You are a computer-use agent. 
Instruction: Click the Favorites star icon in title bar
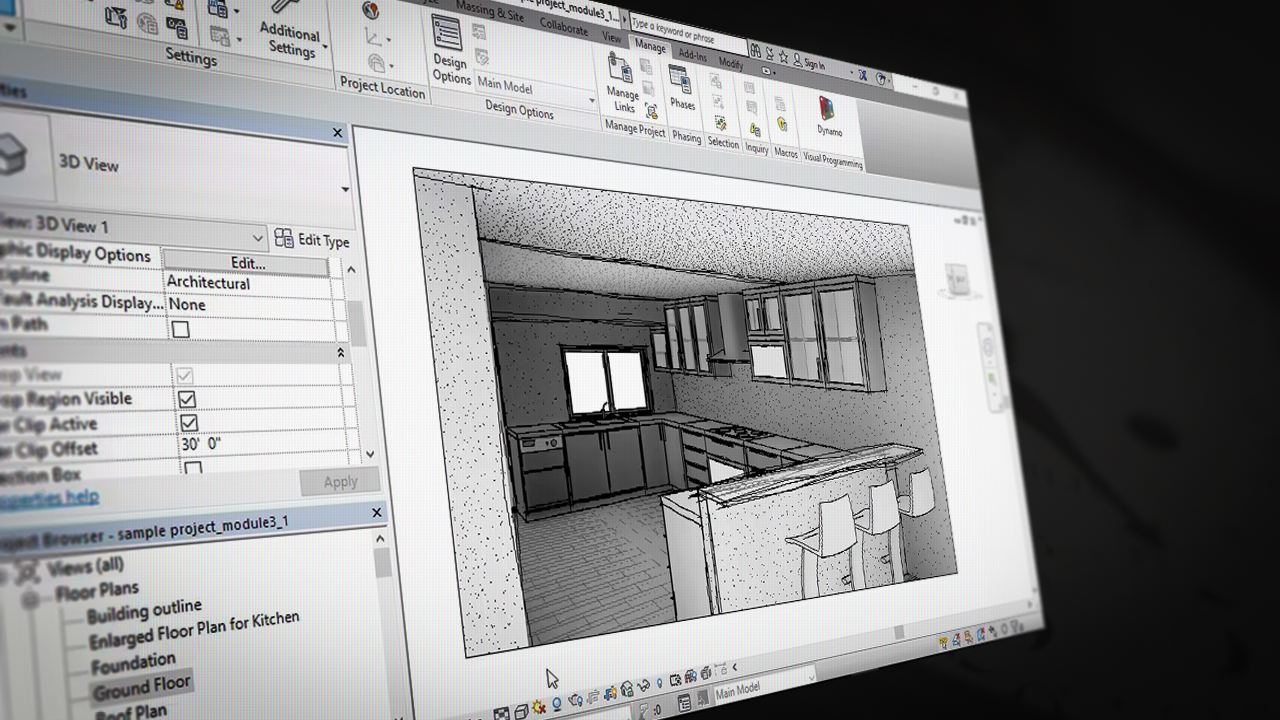[783, 56]
